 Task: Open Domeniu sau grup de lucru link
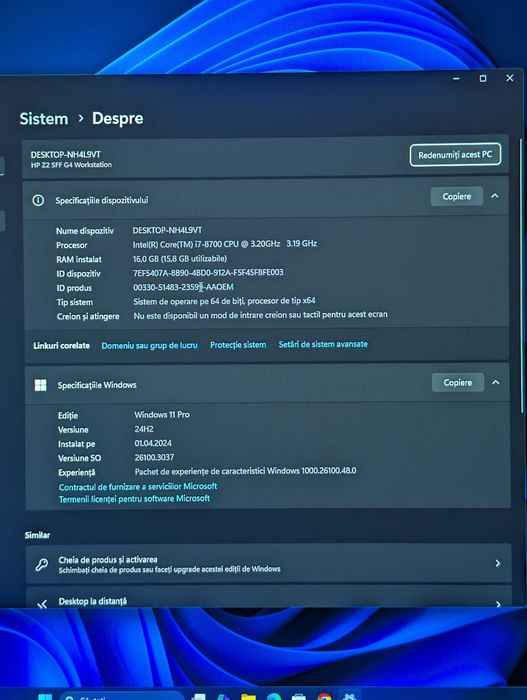click(149, 346)
